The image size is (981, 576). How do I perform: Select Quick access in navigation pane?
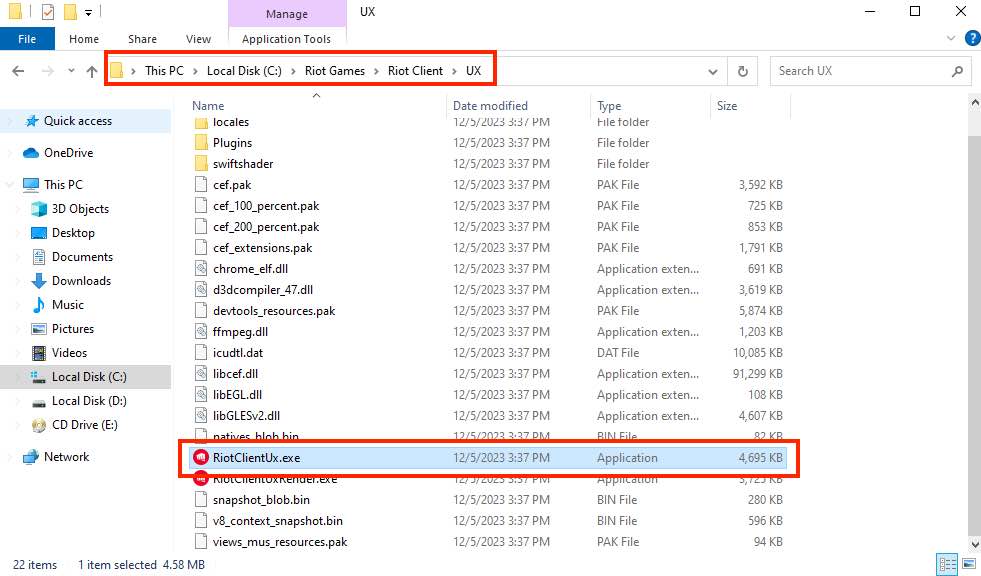pyautogui.click(x=78, y=121)
